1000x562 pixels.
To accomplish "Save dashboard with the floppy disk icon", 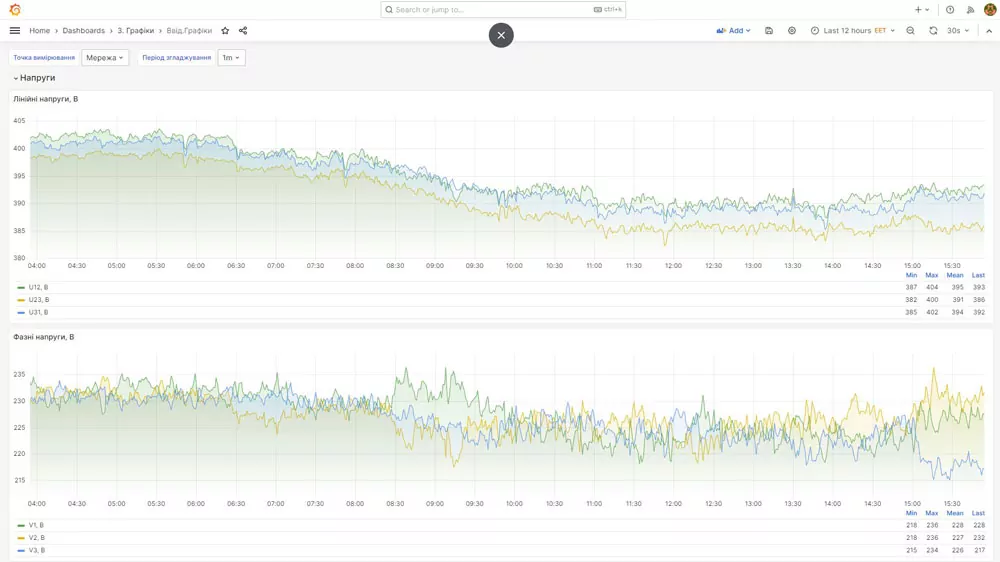I will pyautogui.click(x=769, y=31).
